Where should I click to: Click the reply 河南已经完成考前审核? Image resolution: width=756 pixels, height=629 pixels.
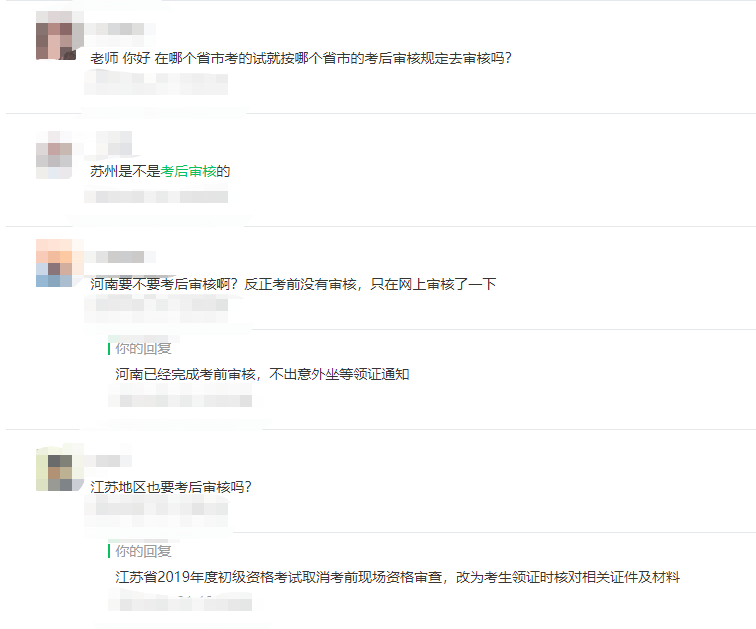262,374
